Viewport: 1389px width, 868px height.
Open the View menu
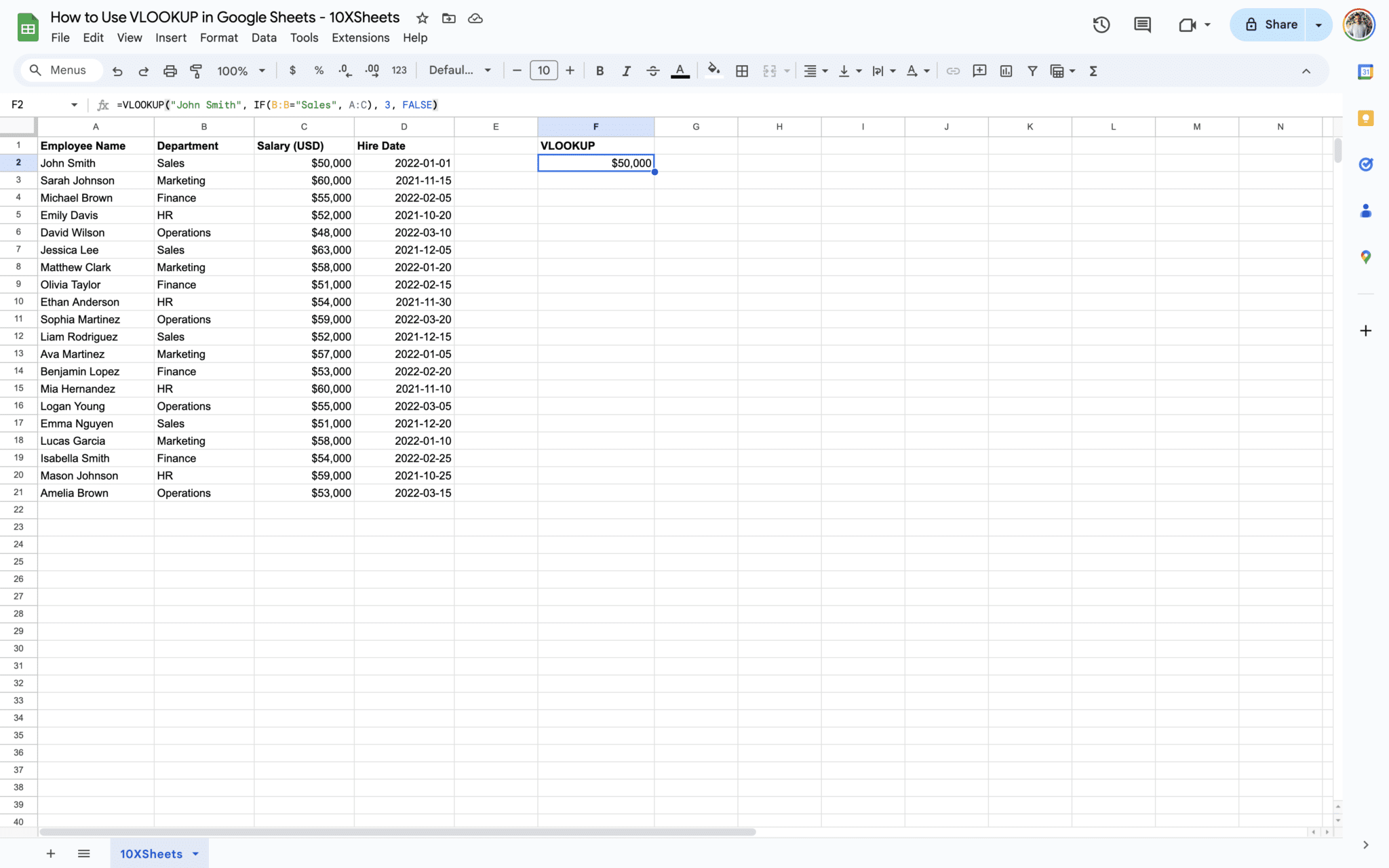[130, 38]
